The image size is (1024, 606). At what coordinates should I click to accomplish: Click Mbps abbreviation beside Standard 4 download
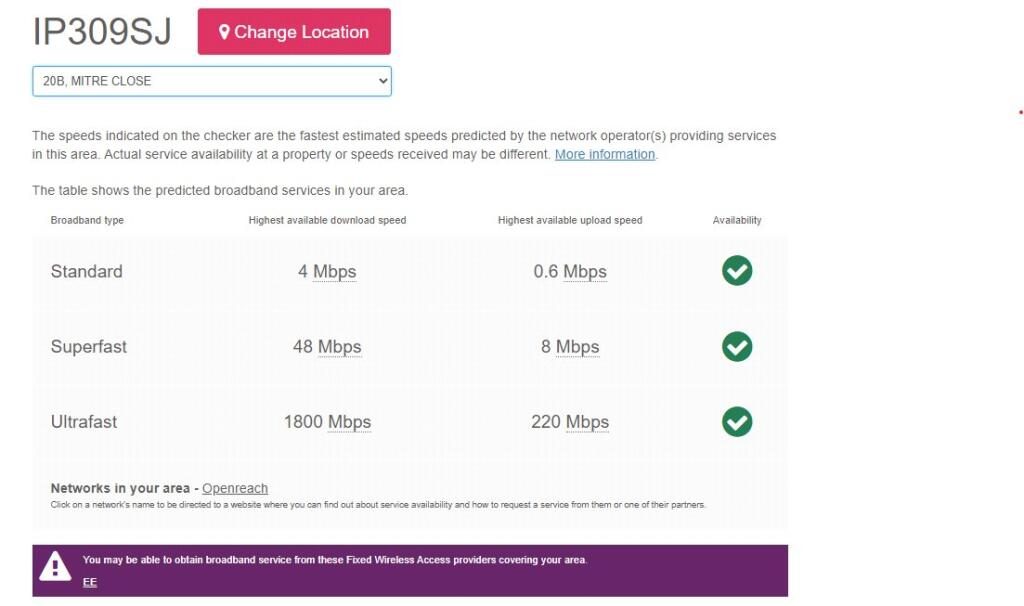(x=334, y=272)
